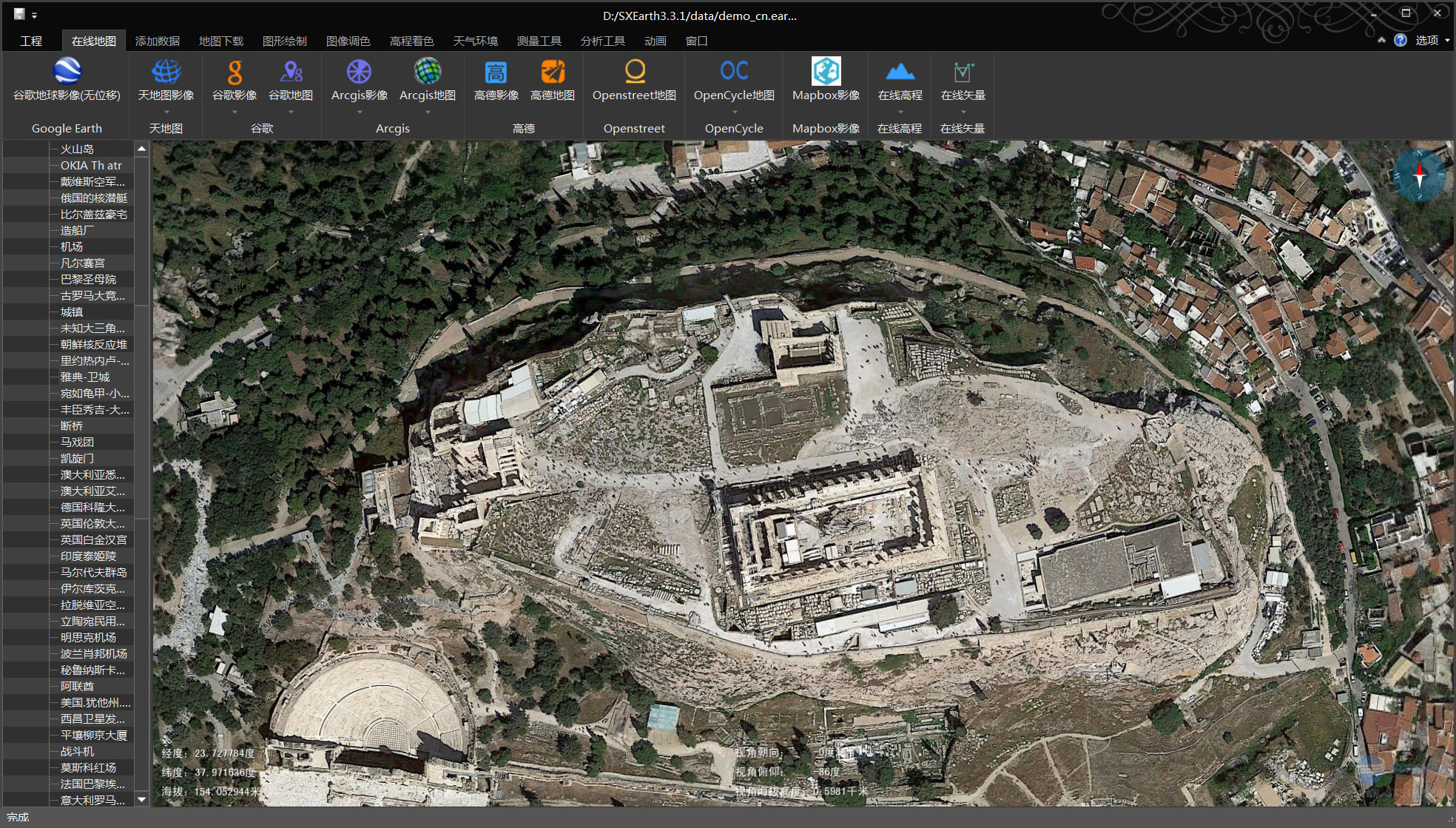Expand the 天地图影像 dropdown arrow

(x=166, y=112)
